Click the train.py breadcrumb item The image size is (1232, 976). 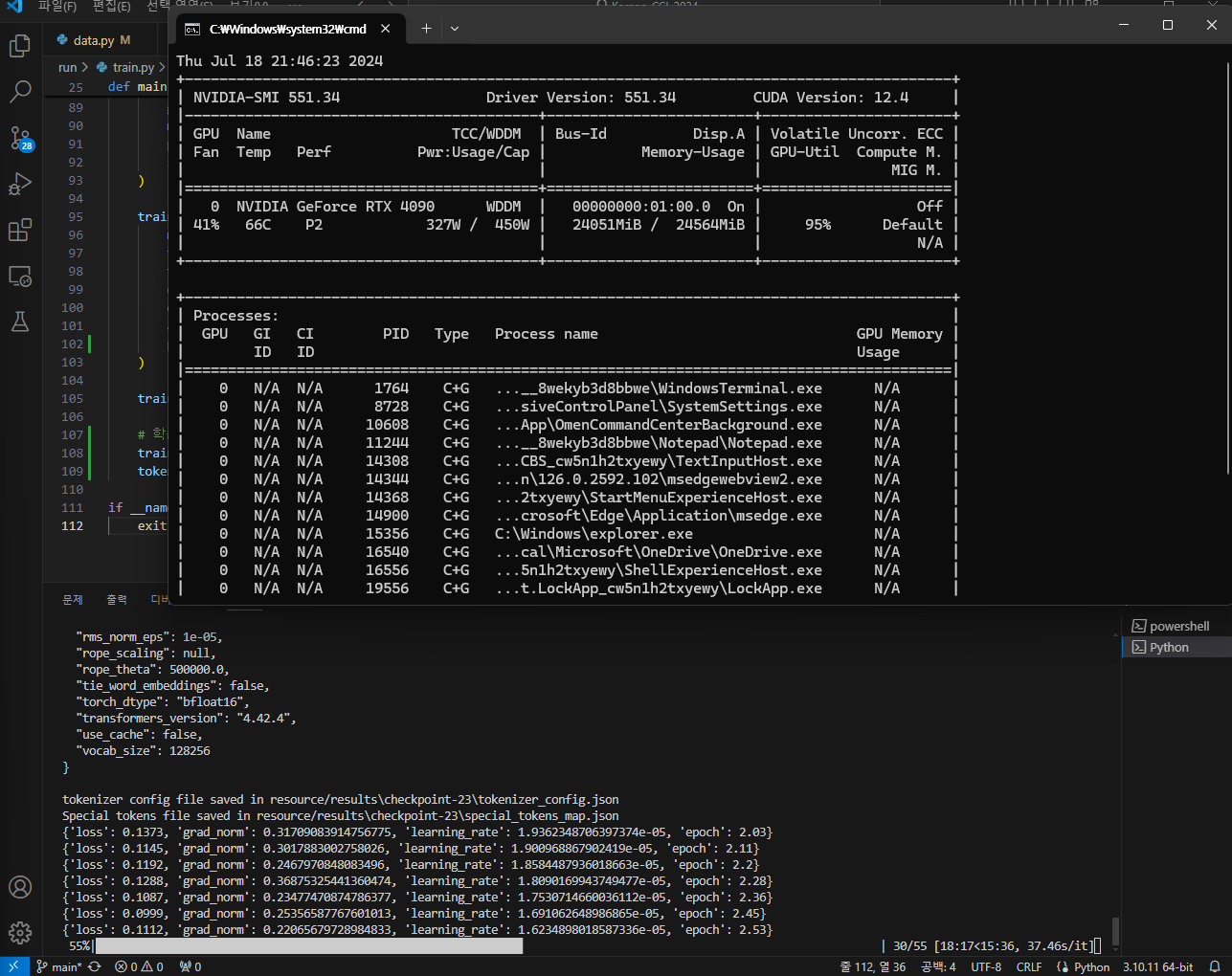[133, 68]
